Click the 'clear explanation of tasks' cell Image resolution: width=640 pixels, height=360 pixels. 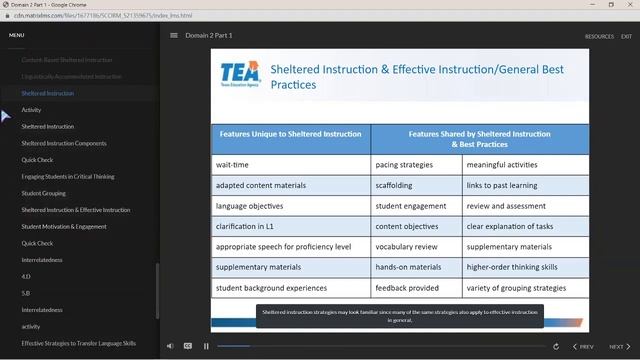[x=526, y=227]
